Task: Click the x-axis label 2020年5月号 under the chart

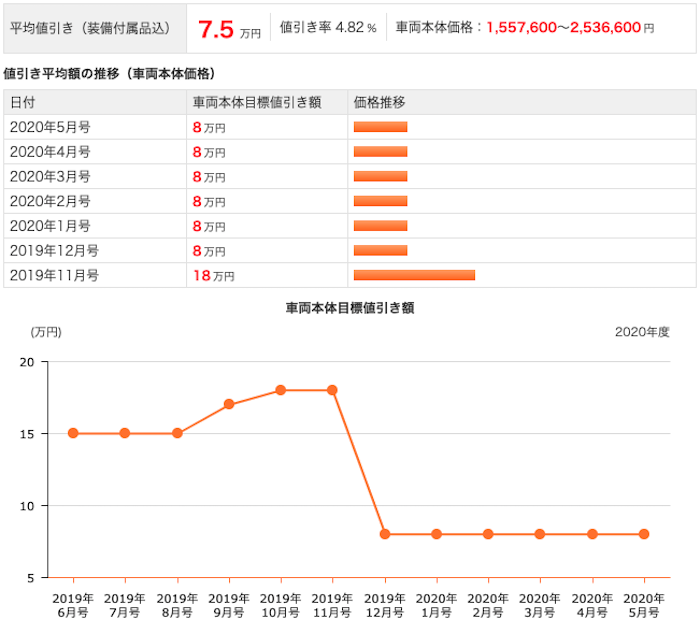Action: [x=644, y=605]
